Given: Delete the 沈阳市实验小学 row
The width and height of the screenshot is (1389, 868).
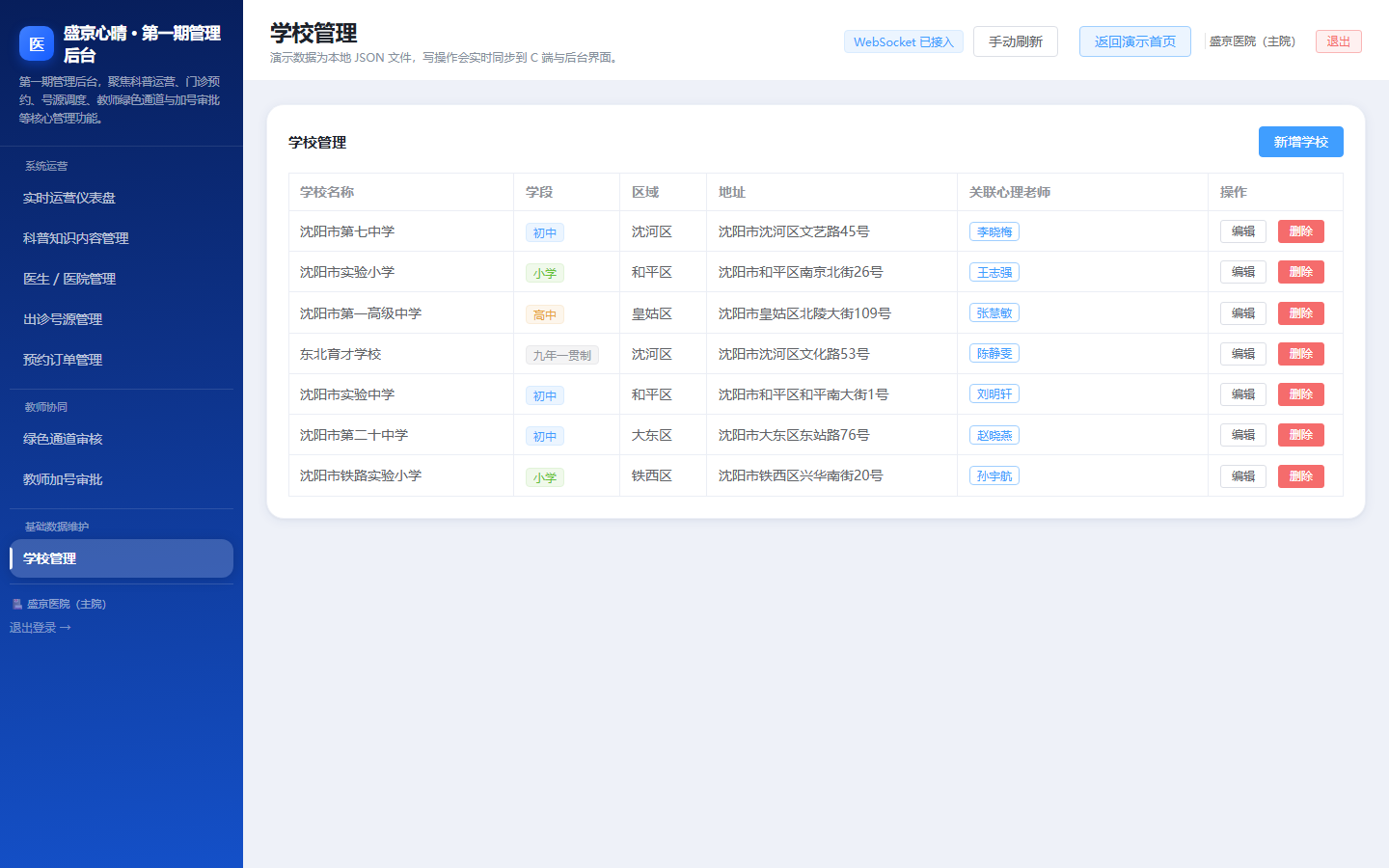Looking at the screenshot, I should tap(1301, 272).
